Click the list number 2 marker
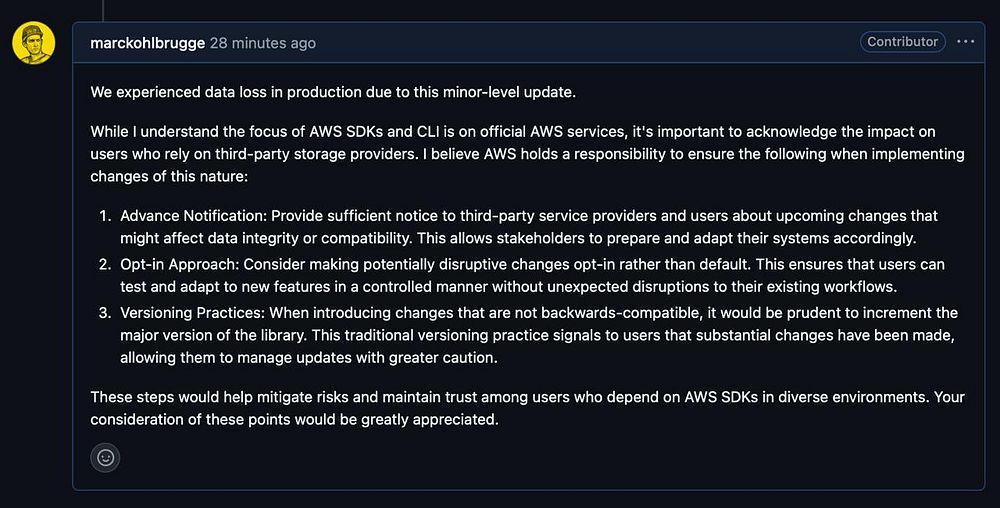Screen dimensions: 1000x508 [106, 265]
